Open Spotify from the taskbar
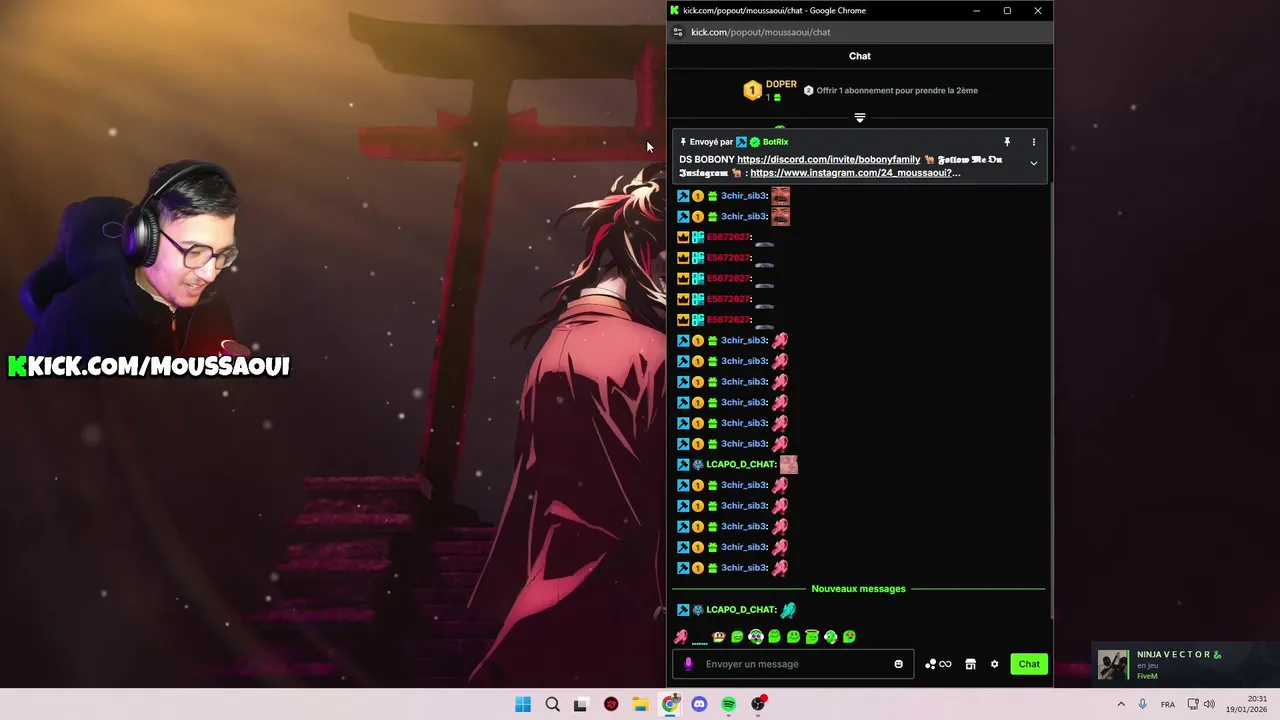The image size is (1280, 720). click(729, 704)
